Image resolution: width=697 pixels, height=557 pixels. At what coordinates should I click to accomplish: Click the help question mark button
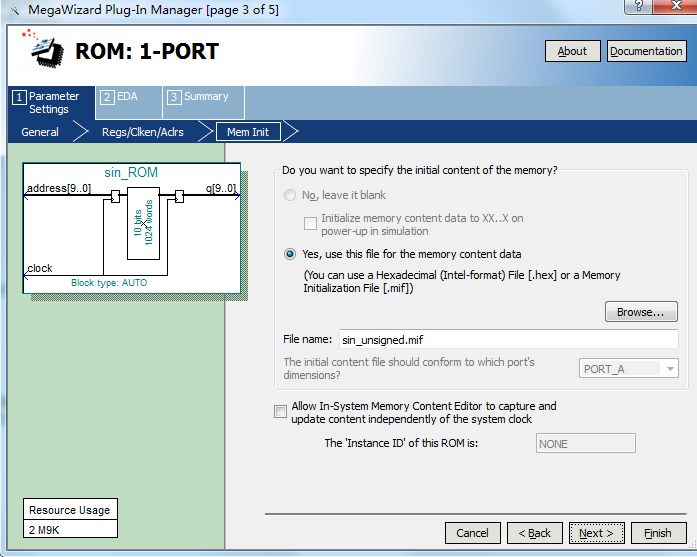(639, 6)
